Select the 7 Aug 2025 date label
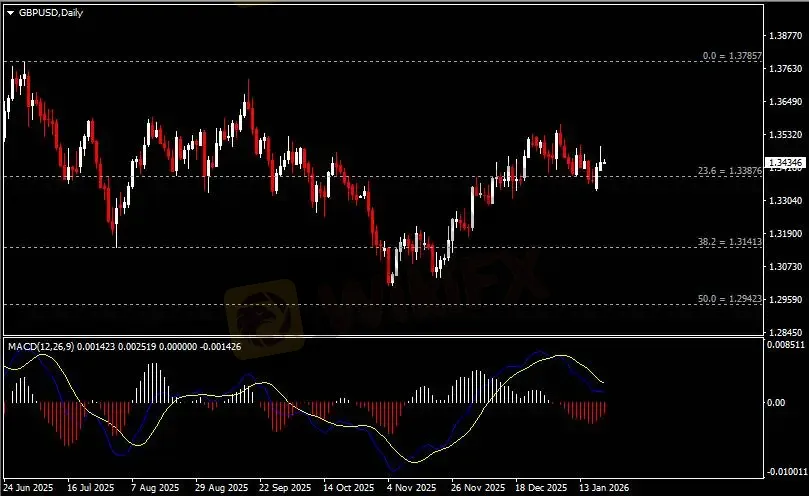The image size is (809, 496). point(155,488)
